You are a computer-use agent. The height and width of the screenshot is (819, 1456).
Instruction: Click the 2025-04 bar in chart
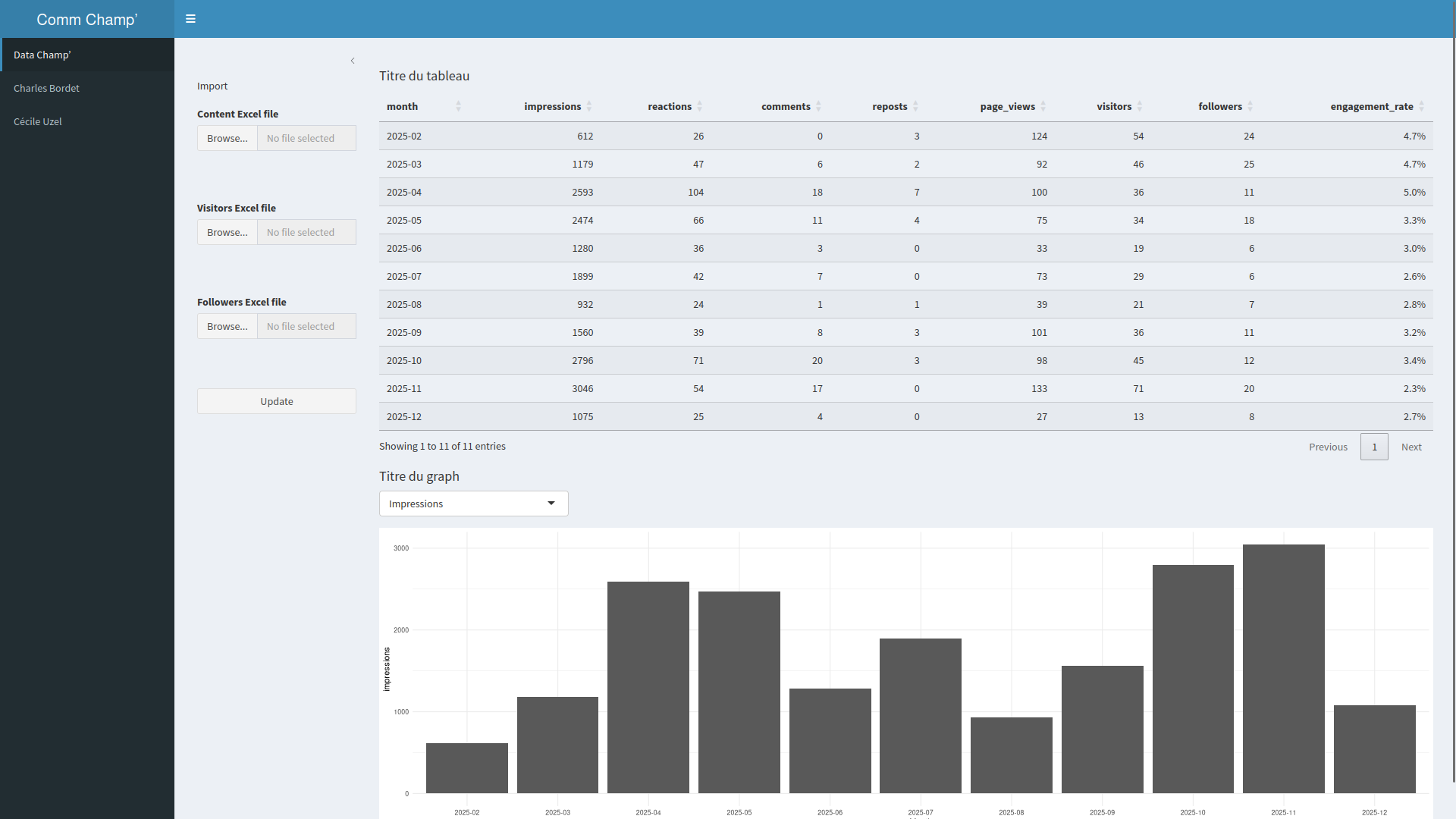(648, 687)
